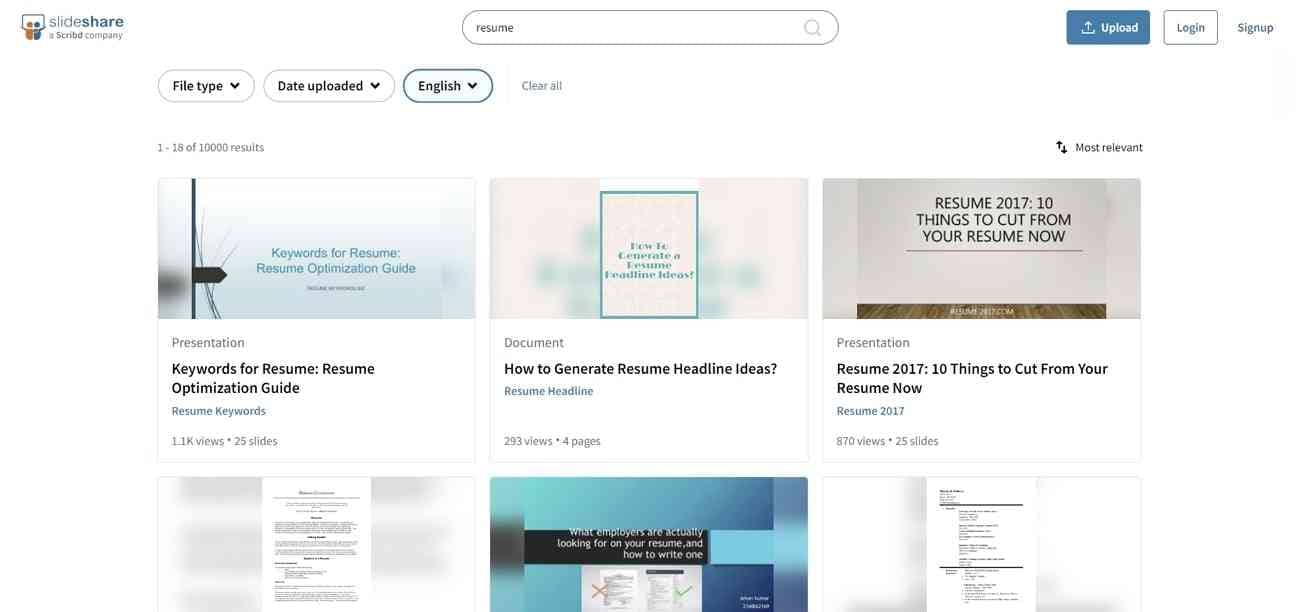Open the English language dropdown
Screen dimensions: 1300x612
[448, 86]
